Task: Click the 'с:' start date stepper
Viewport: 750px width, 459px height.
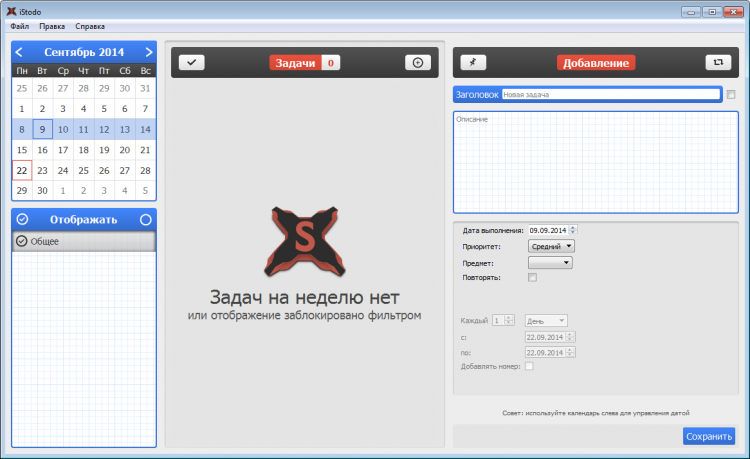Action: pos(570,337)
